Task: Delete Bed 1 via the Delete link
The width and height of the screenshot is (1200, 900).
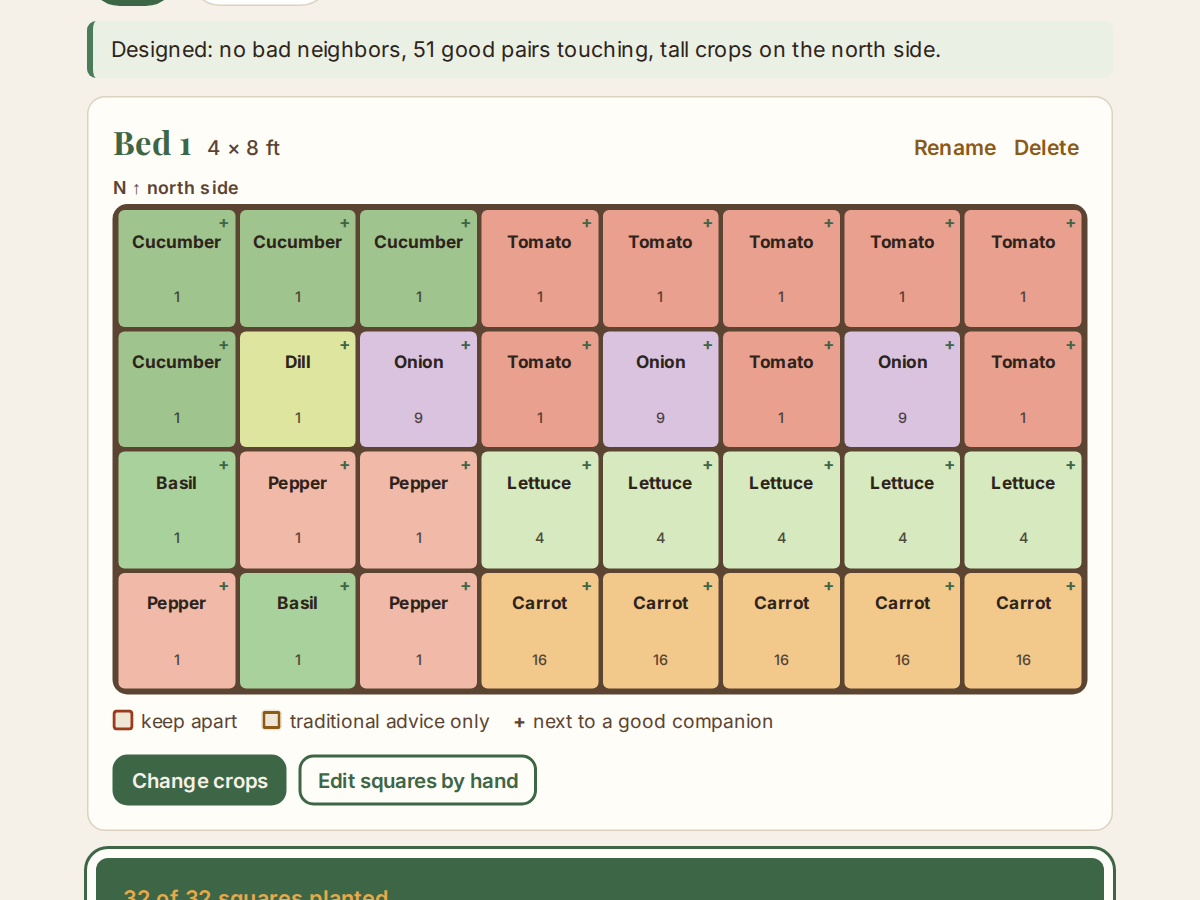Action: pyautogui.click(x=1046, y=148)
